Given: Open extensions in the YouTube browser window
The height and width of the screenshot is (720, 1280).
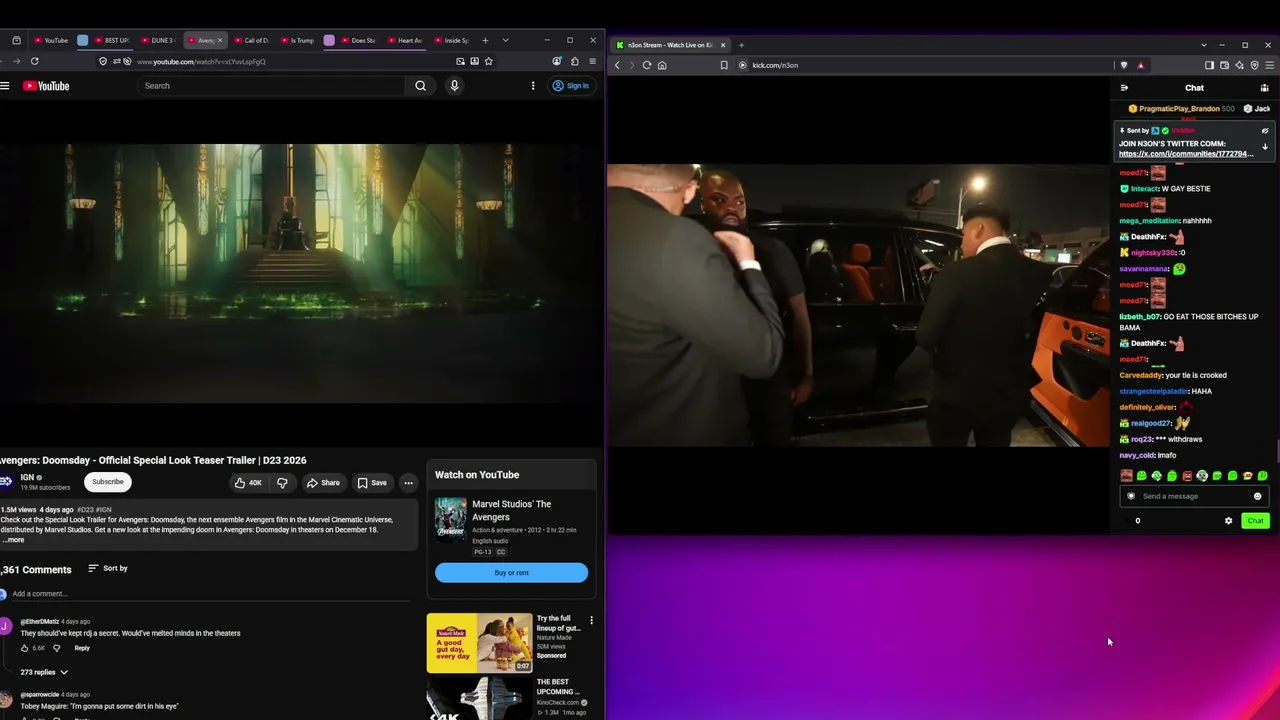Looking at the screenshot, I should point(574,61).
